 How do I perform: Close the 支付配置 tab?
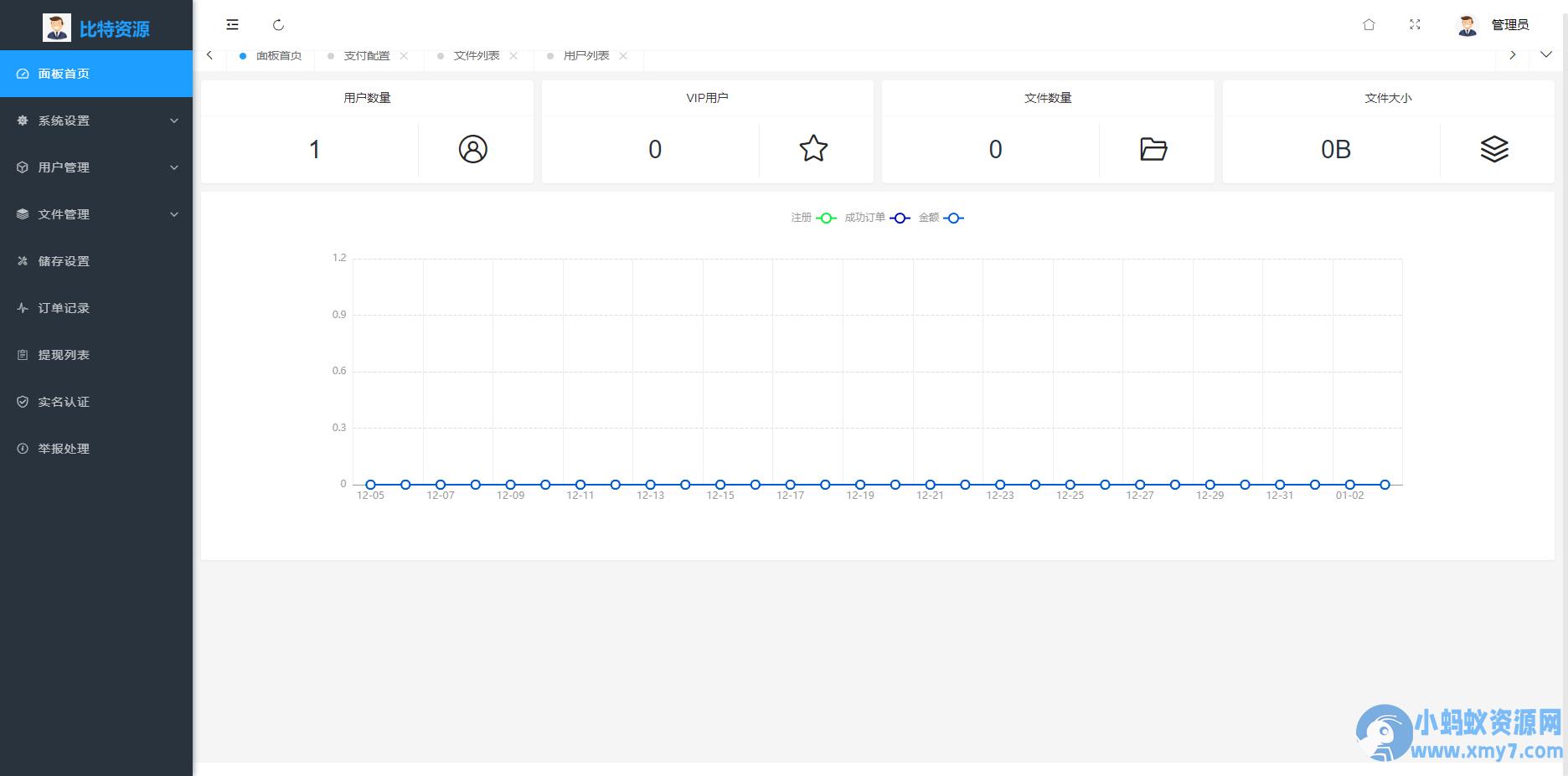tap(404, 56)
